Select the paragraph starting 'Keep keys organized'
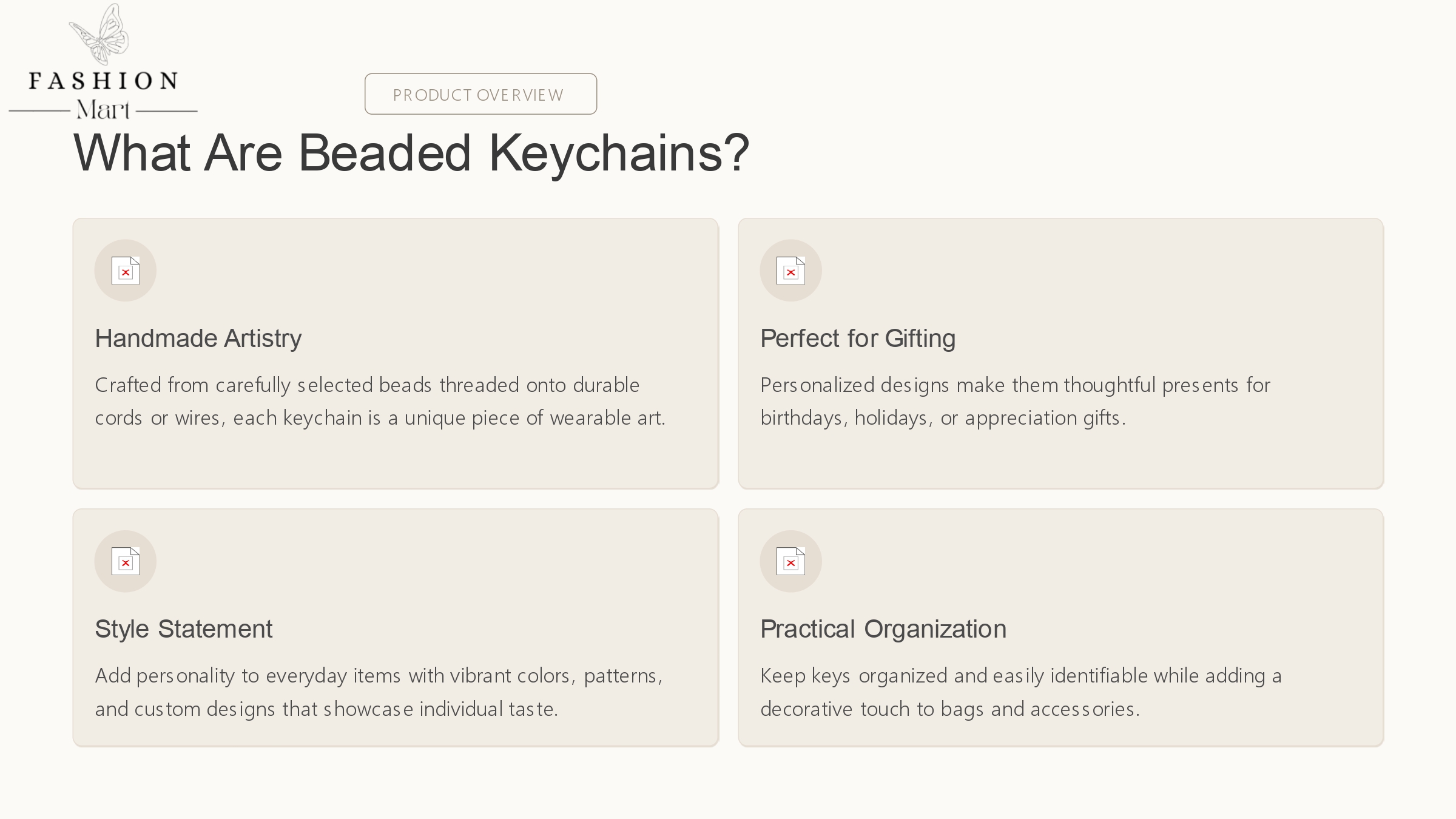The height and width of the screenshot is (819, 1456). coord(1020,692)
